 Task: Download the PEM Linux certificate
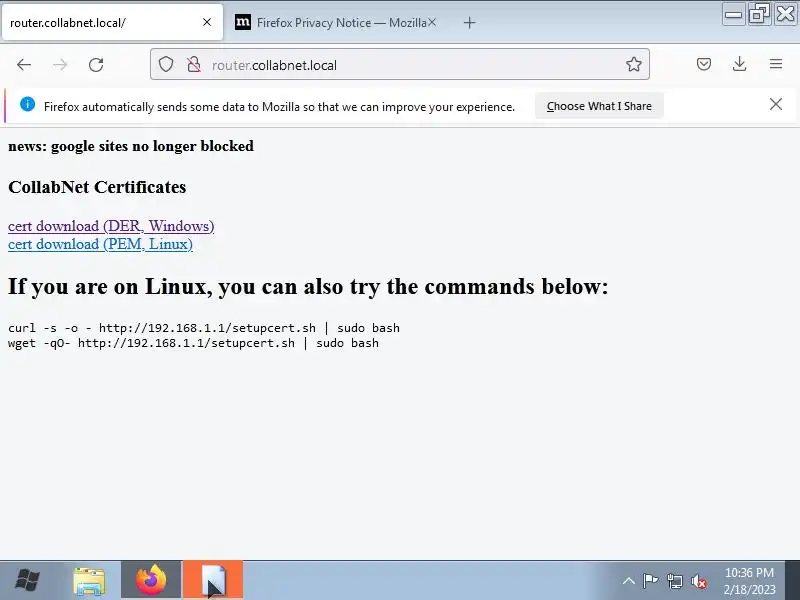point(101,244)
